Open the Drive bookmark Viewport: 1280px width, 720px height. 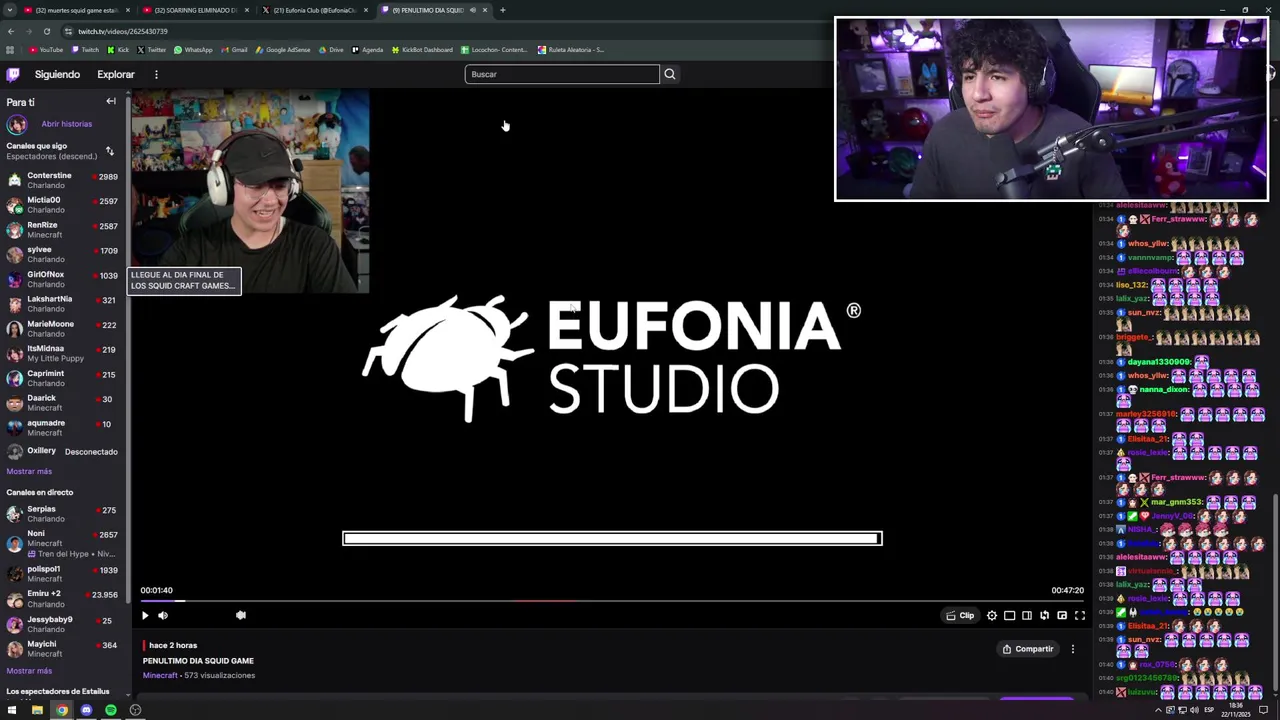pyautogui.click(x=331, y=49)
